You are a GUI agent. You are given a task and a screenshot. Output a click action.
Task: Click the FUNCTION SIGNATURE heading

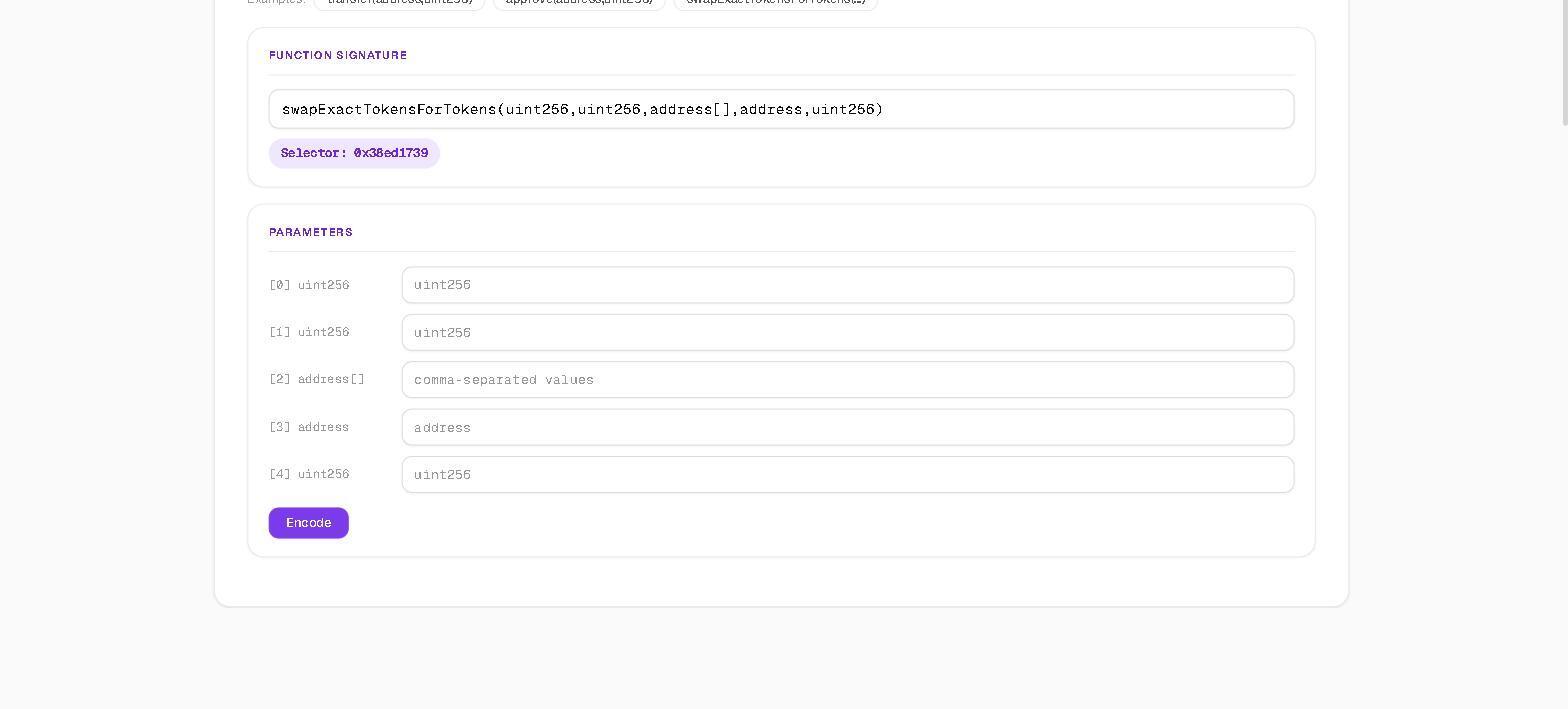338,55
